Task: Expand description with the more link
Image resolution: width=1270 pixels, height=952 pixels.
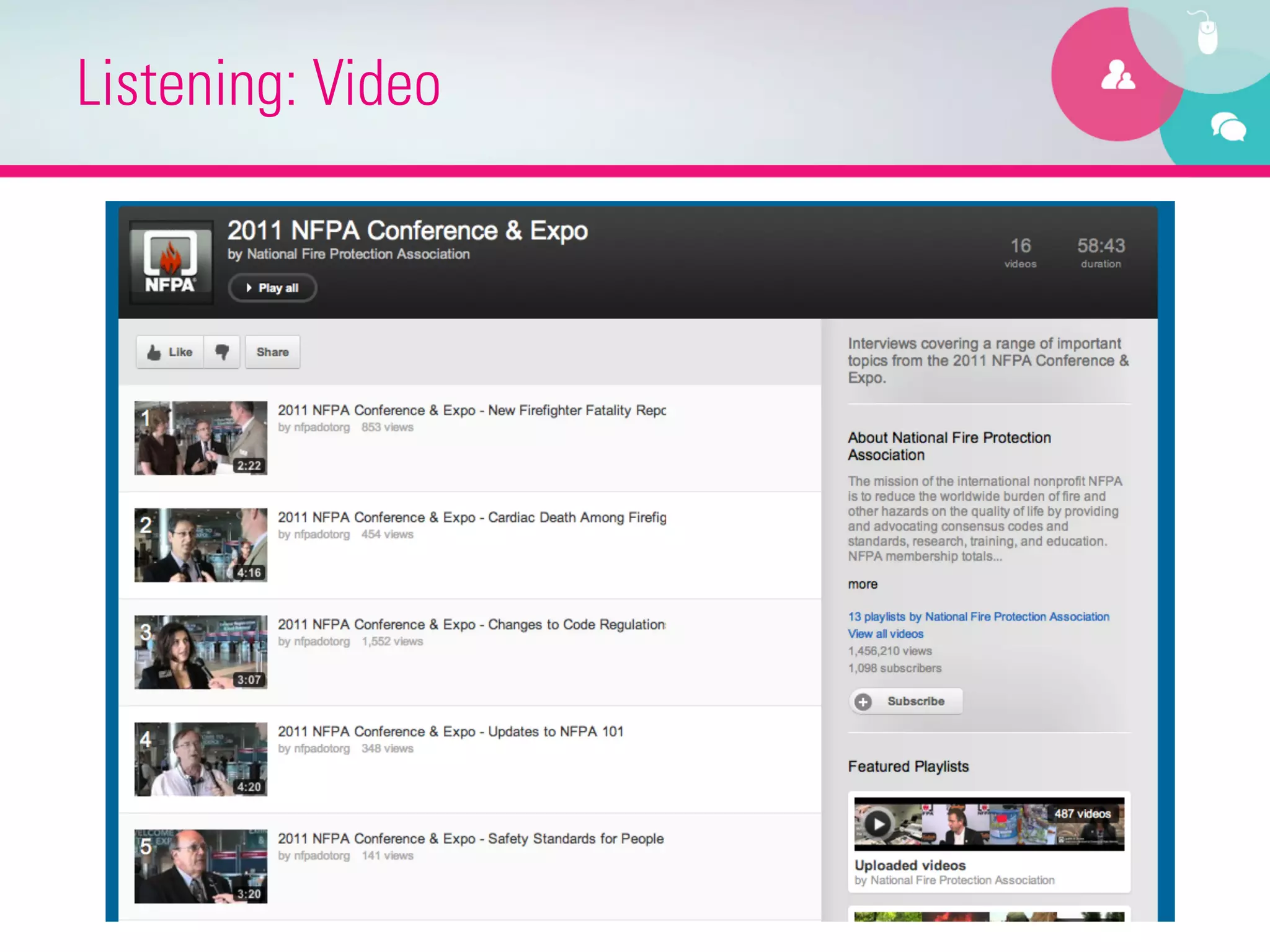Action: [863, 584]
